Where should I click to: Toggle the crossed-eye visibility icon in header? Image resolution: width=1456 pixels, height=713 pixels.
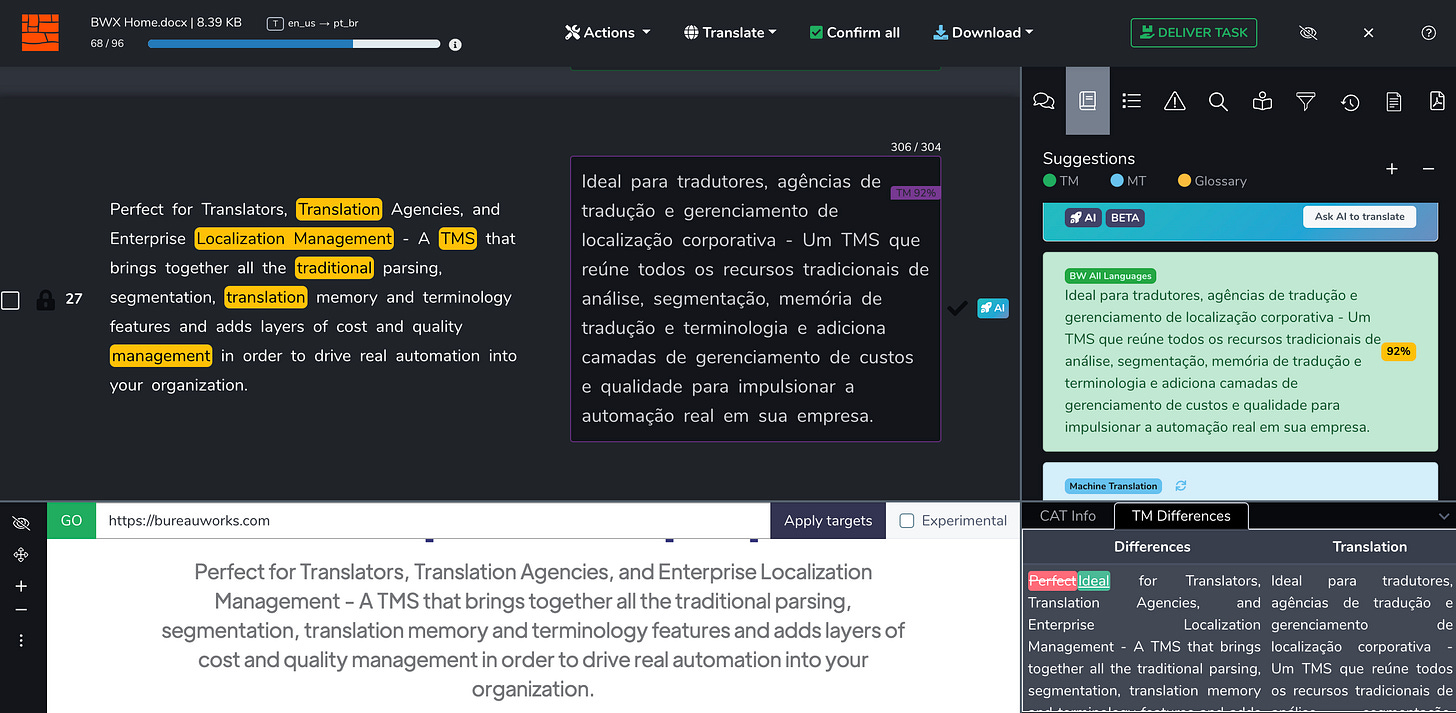click(x=1308, y=33)
